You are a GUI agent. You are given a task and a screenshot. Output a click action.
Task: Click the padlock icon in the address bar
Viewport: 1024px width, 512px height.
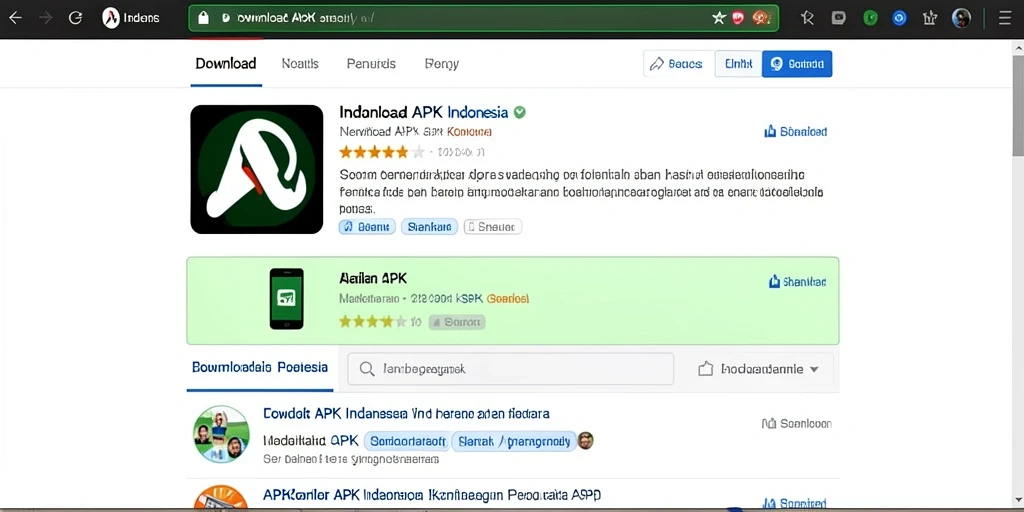coord(203,18)
